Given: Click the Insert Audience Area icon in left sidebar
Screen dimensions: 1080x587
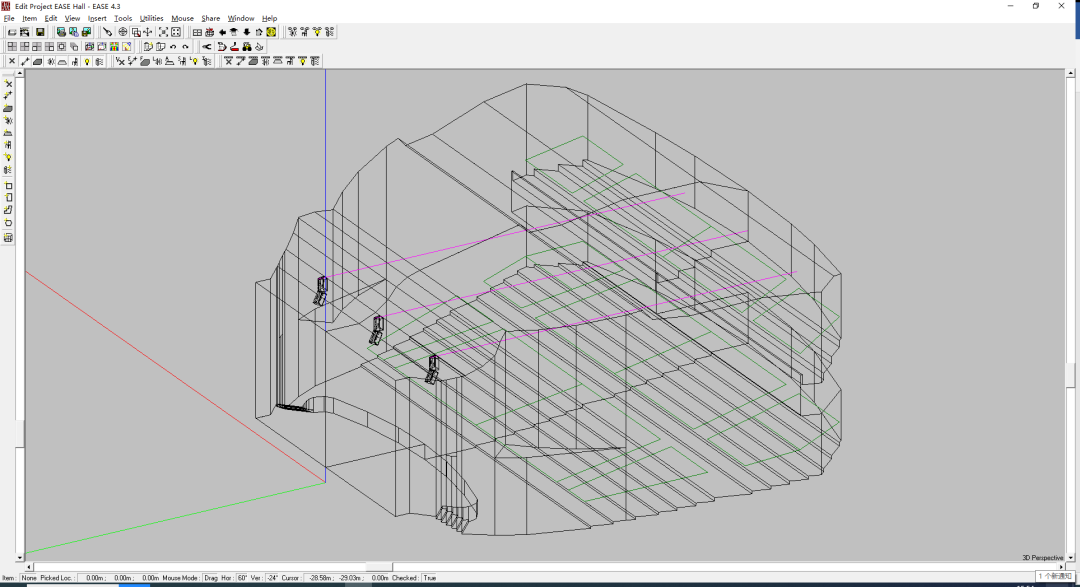Looking at the screenshot, I should 8,133.
